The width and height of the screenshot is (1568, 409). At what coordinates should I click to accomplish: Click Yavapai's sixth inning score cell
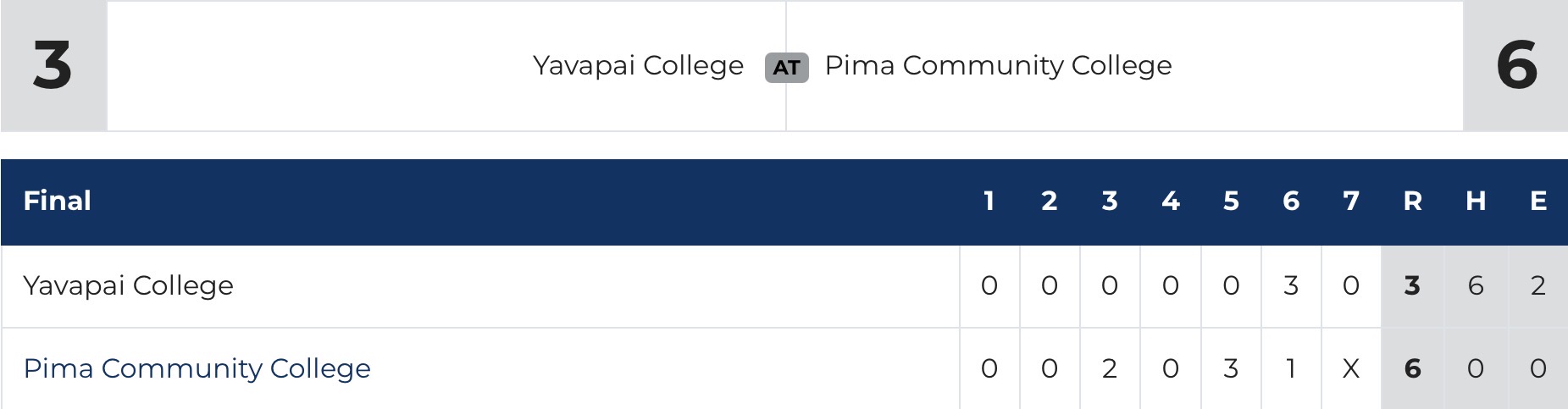[x=1291, y=285]
